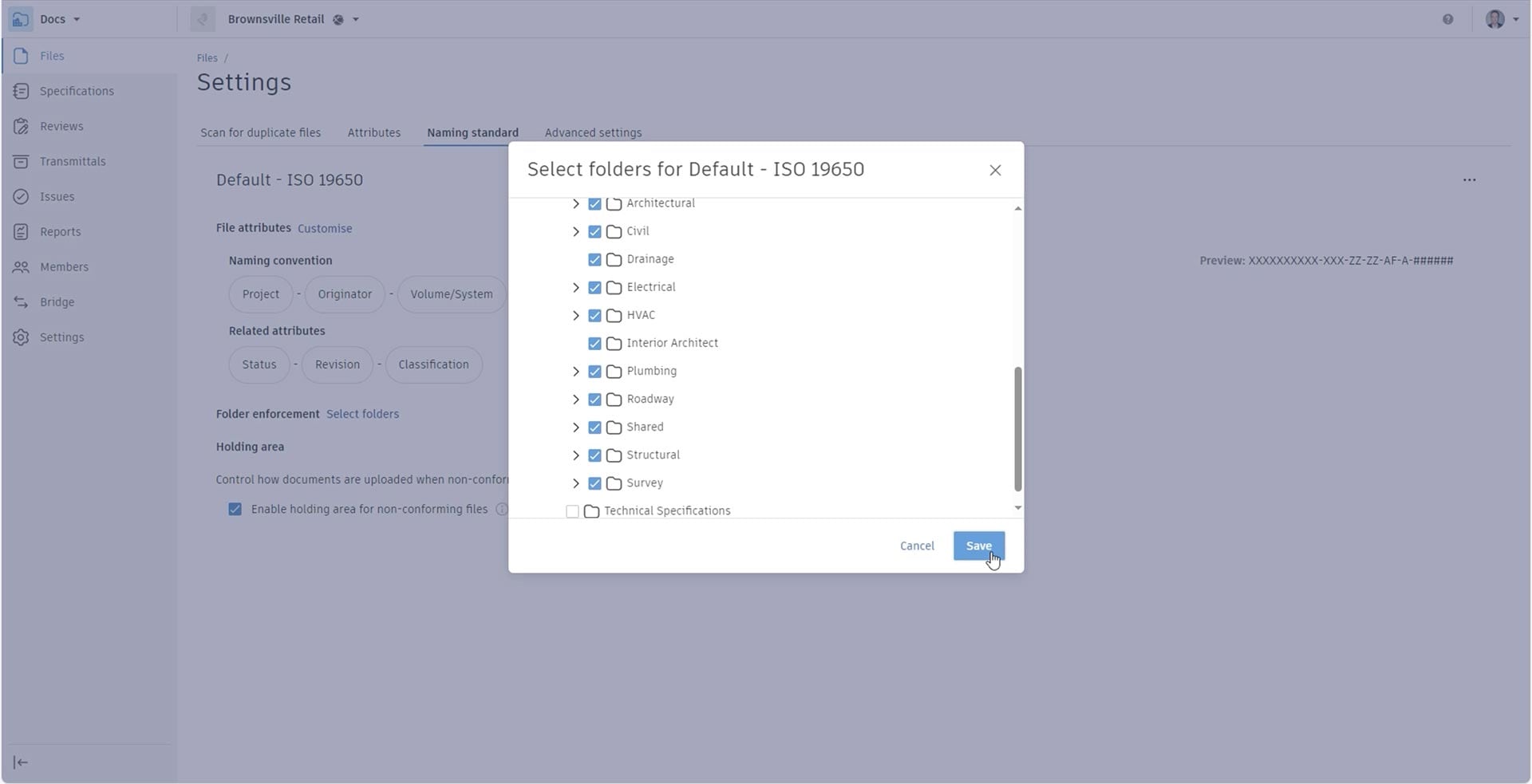Check the Technical Specifications folder checkbox
Screen dimensions: 1532x784
pyautogui.click(x=572, y=511)
